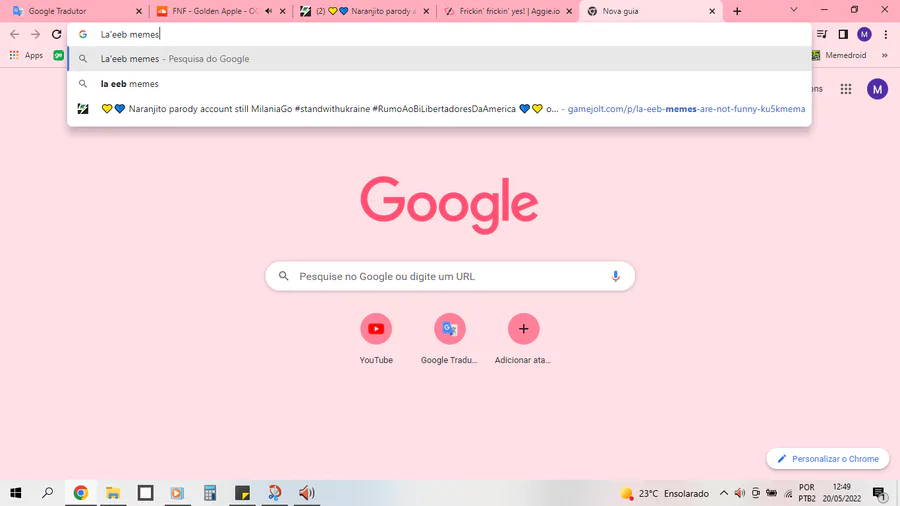Close the Google Tradutor tab
This screenshot has width=900, height=506.
pyautogui.click(x=138, y=11)
